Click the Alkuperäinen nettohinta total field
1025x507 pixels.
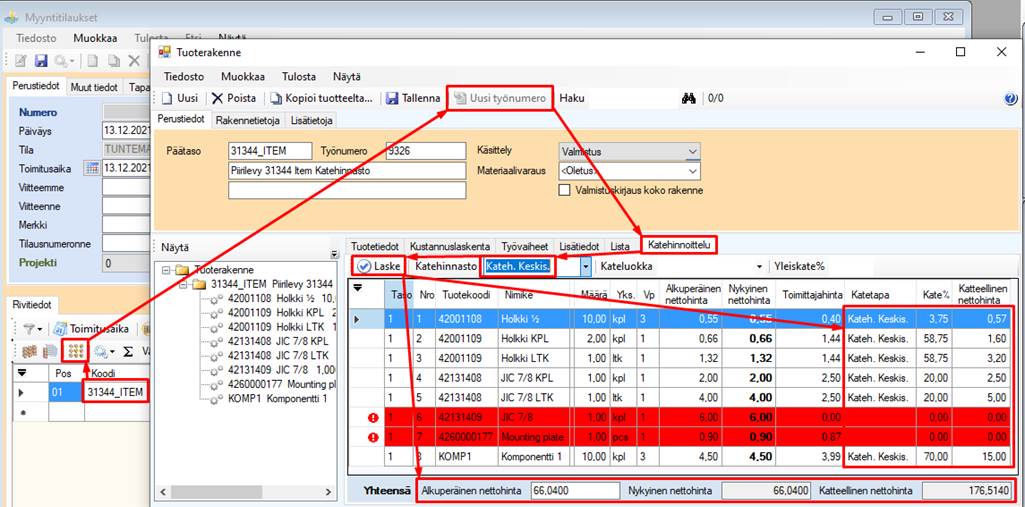[x=574, y=489]
